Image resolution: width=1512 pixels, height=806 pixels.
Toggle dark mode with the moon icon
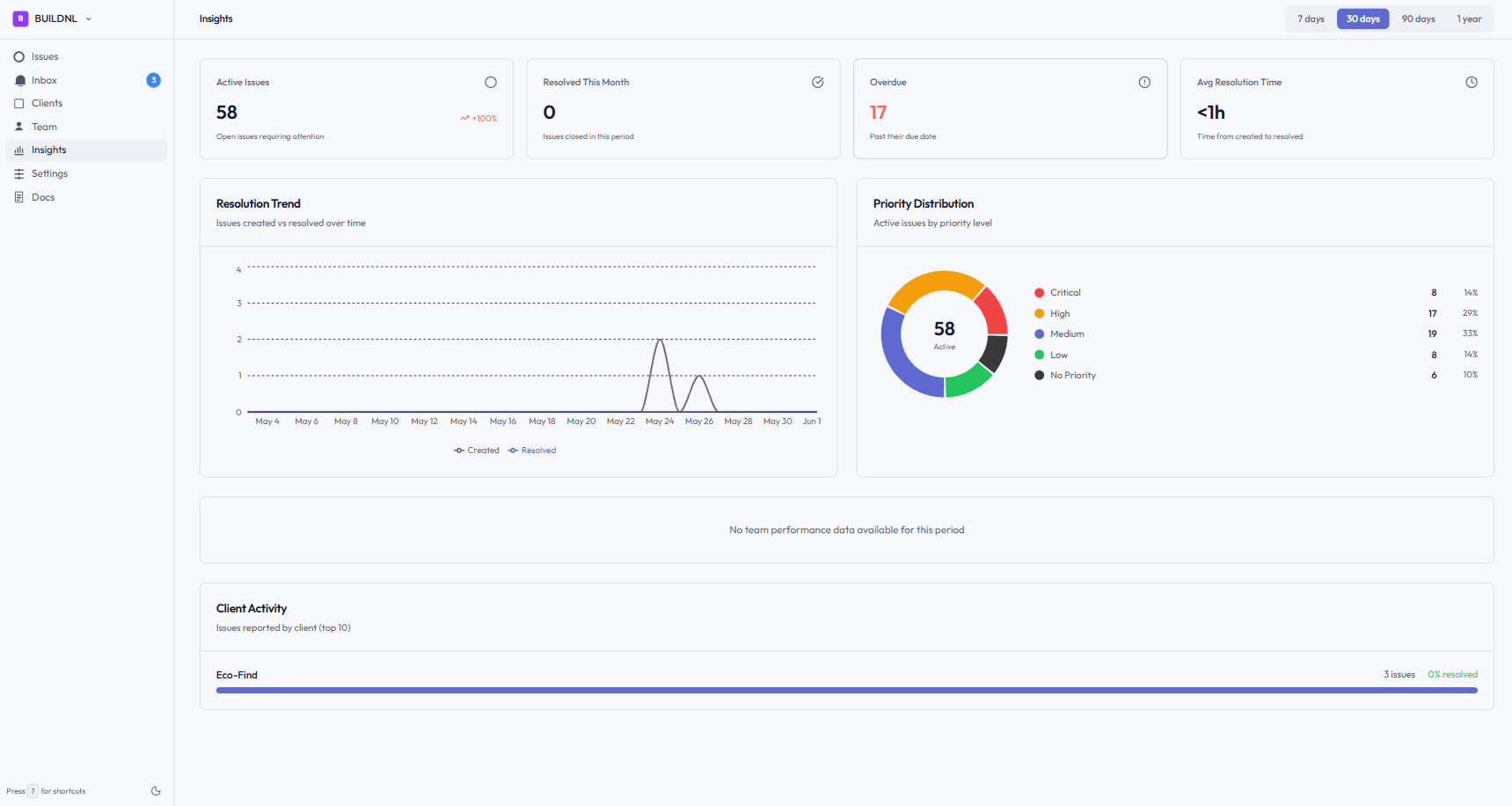tap(156, 791)
